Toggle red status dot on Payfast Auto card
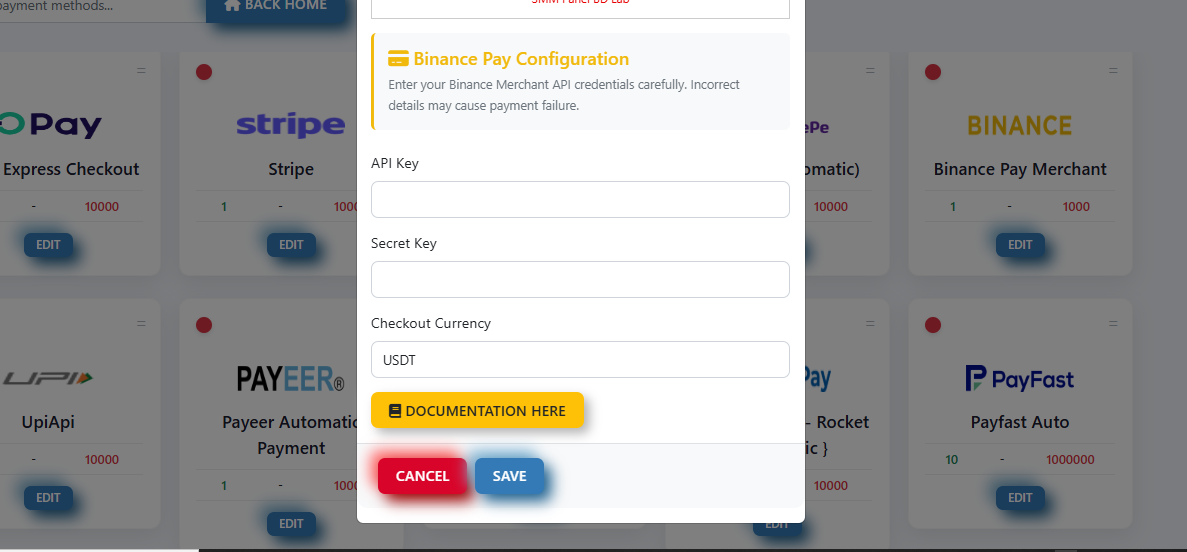 point(933,325)
